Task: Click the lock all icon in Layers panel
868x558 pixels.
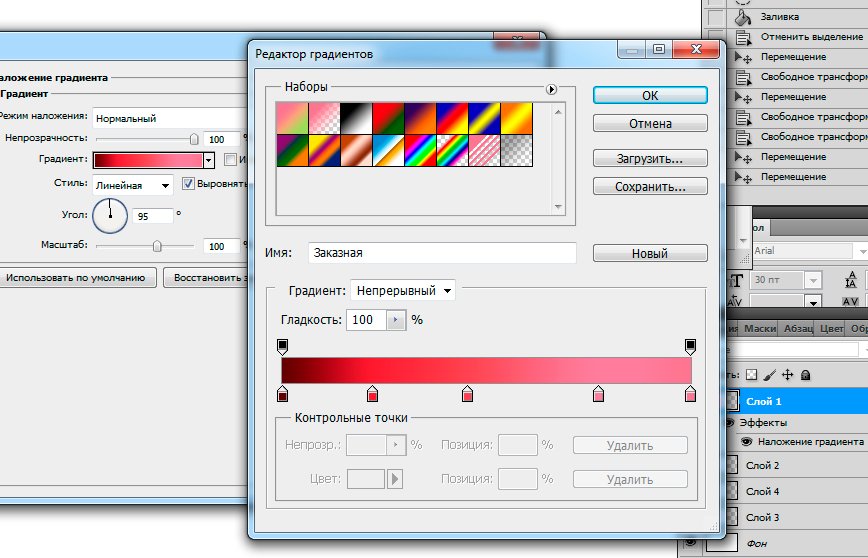Action: 806,374
